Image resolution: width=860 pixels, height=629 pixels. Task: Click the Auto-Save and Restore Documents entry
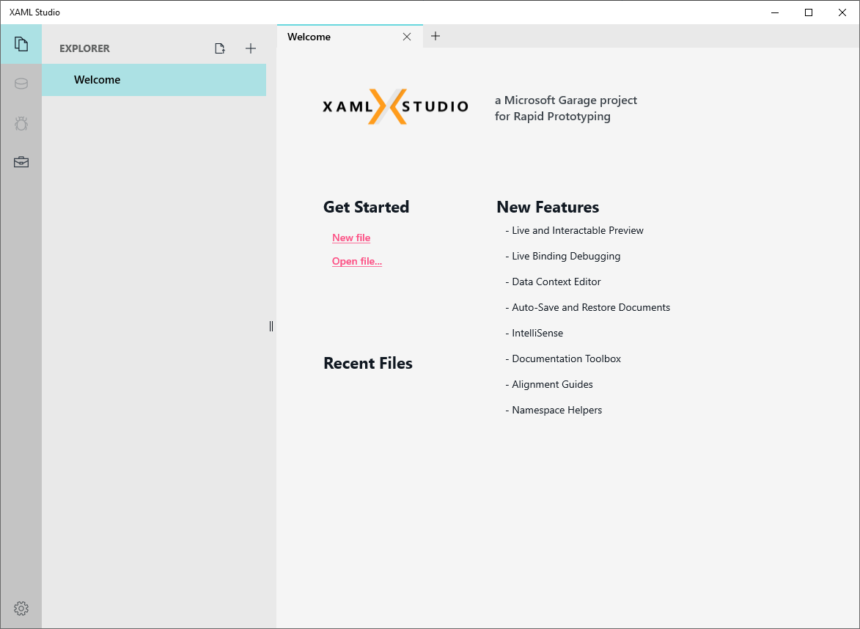pos(590,307)
